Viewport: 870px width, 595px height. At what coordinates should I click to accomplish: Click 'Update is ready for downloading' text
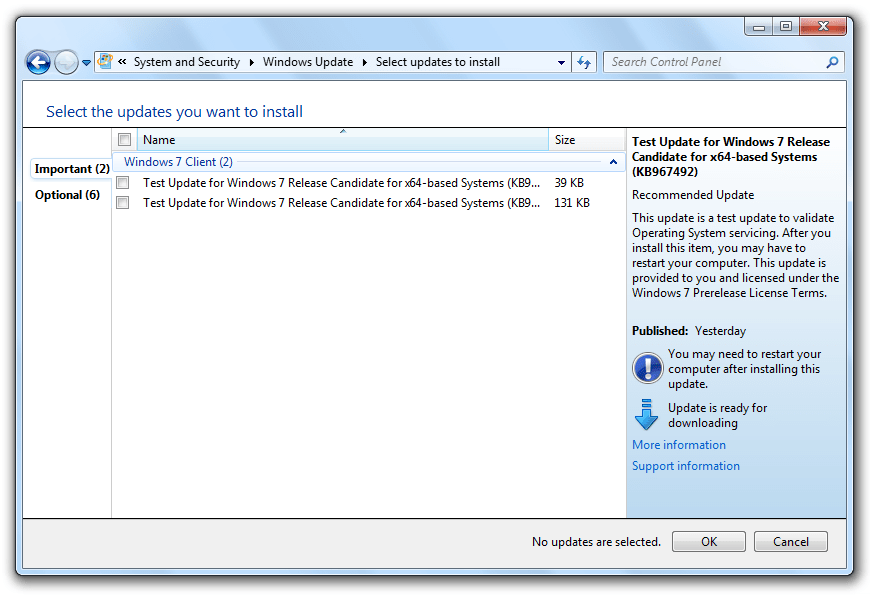click(717, 415)
